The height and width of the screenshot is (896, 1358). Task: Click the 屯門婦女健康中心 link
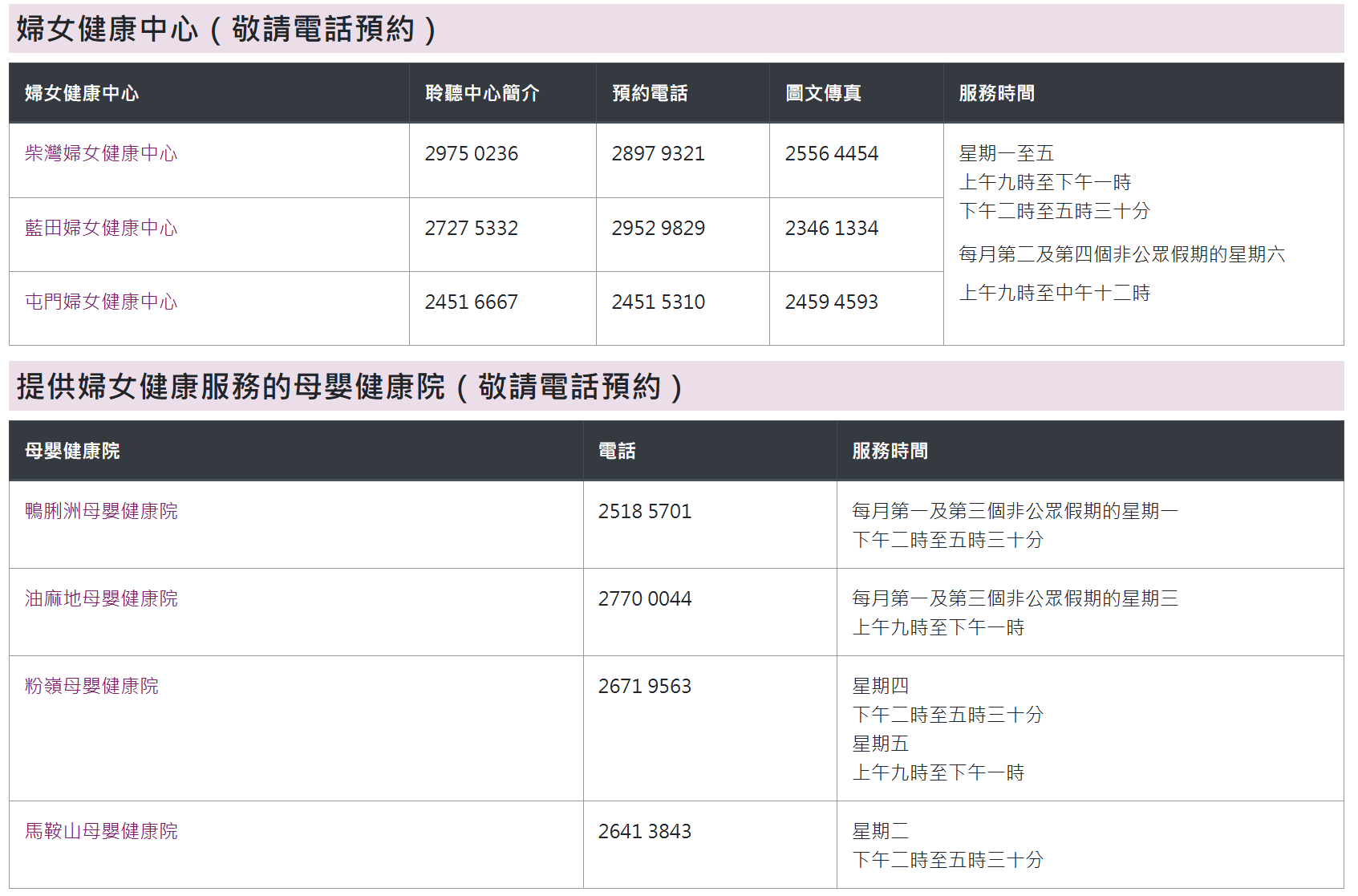pyautogui.click(x=101, y=302)
